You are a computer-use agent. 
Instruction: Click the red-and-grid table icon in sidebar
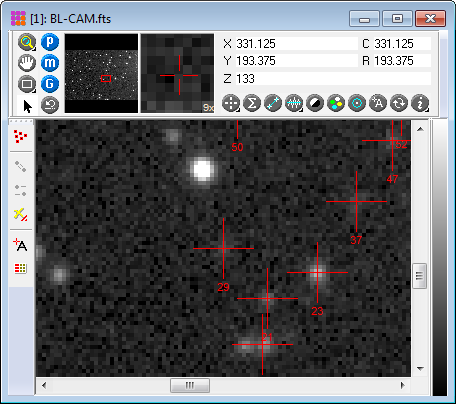[21, 268]
